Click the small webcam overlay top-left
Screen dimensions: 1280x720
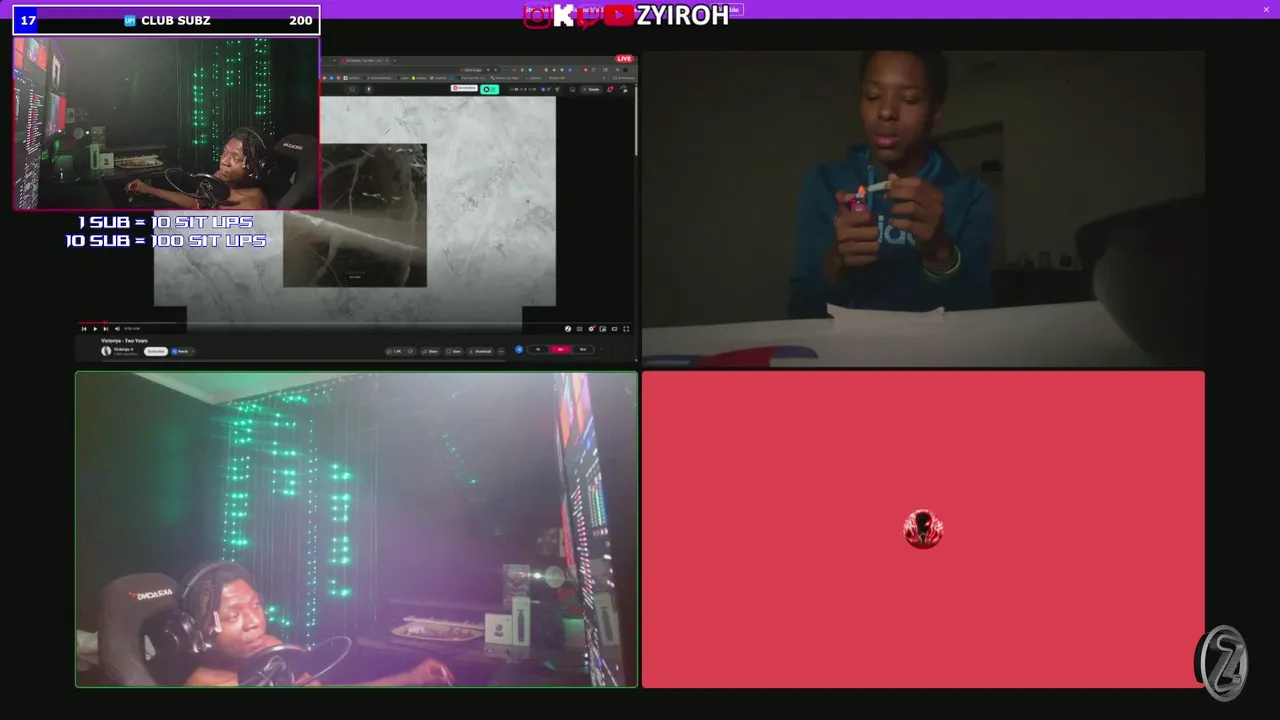[166, 123]
